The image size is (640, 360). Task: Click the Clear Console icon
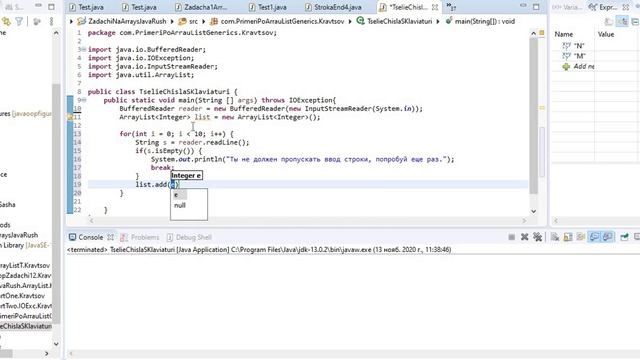click(555, 237)
